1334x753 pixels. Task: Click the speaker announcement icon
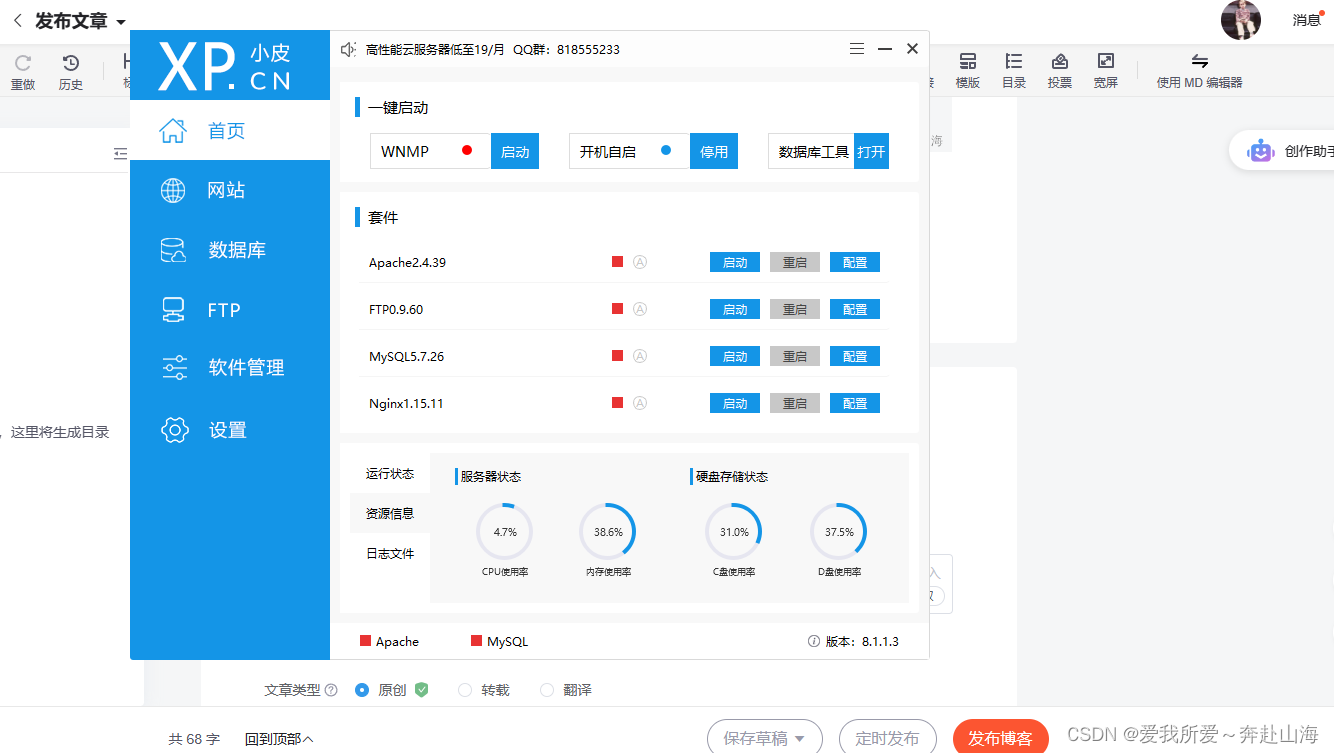(x=348, y=49)
